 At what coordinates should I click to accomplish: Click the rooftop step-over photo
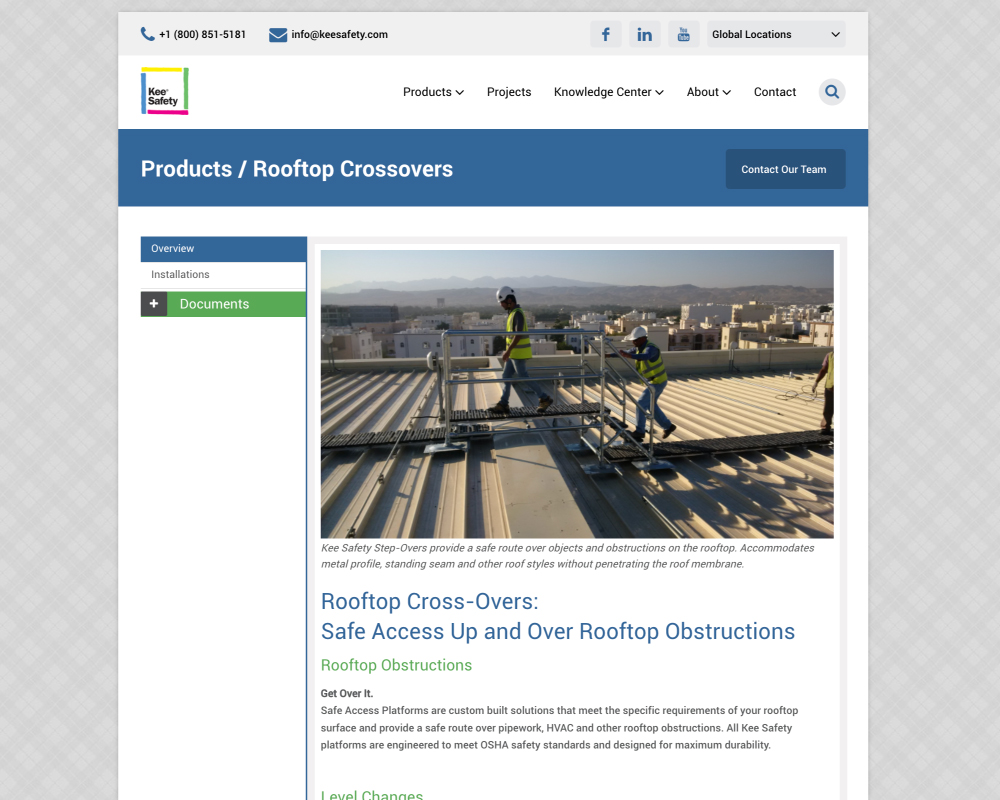coord(577,394)
